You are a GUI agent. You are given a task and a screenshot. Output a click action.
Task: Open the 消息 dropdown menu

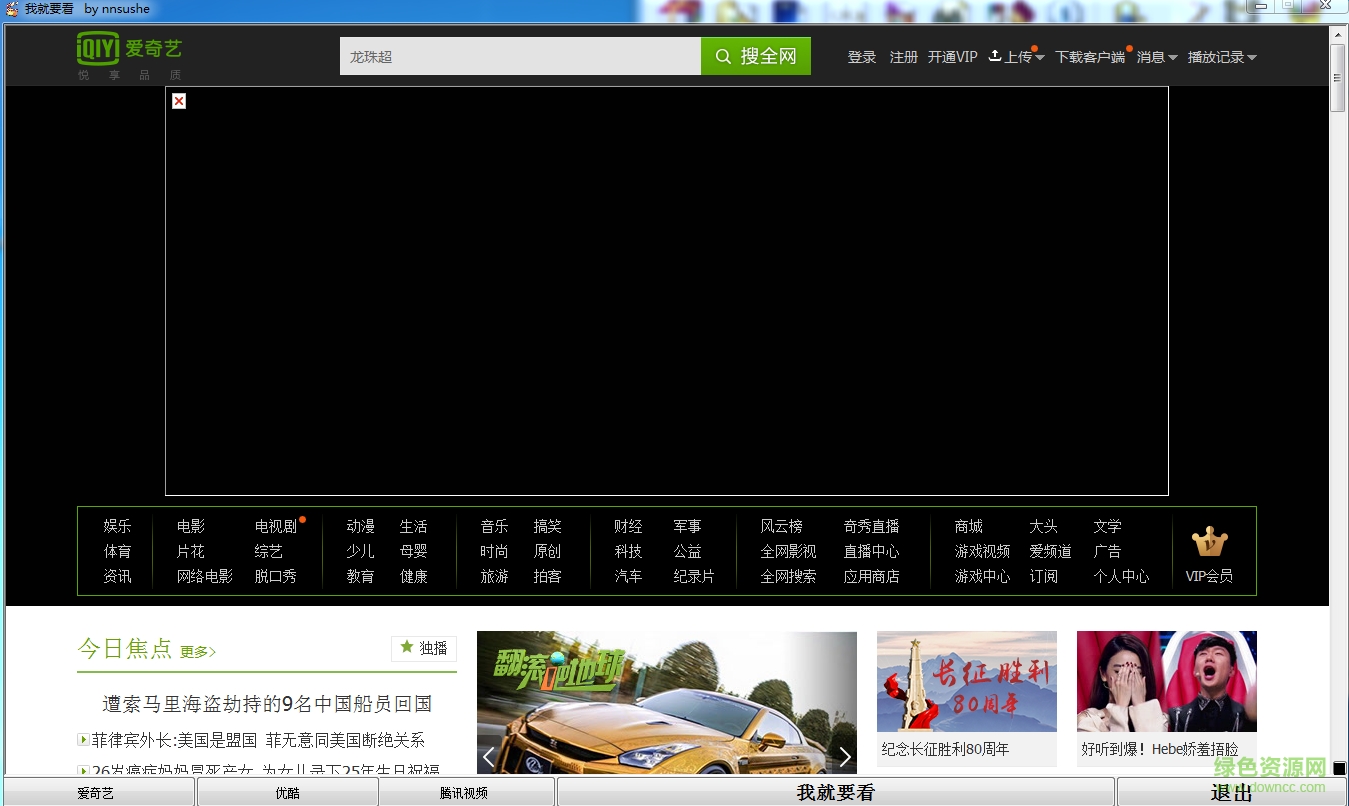[x=1150, y=57]
